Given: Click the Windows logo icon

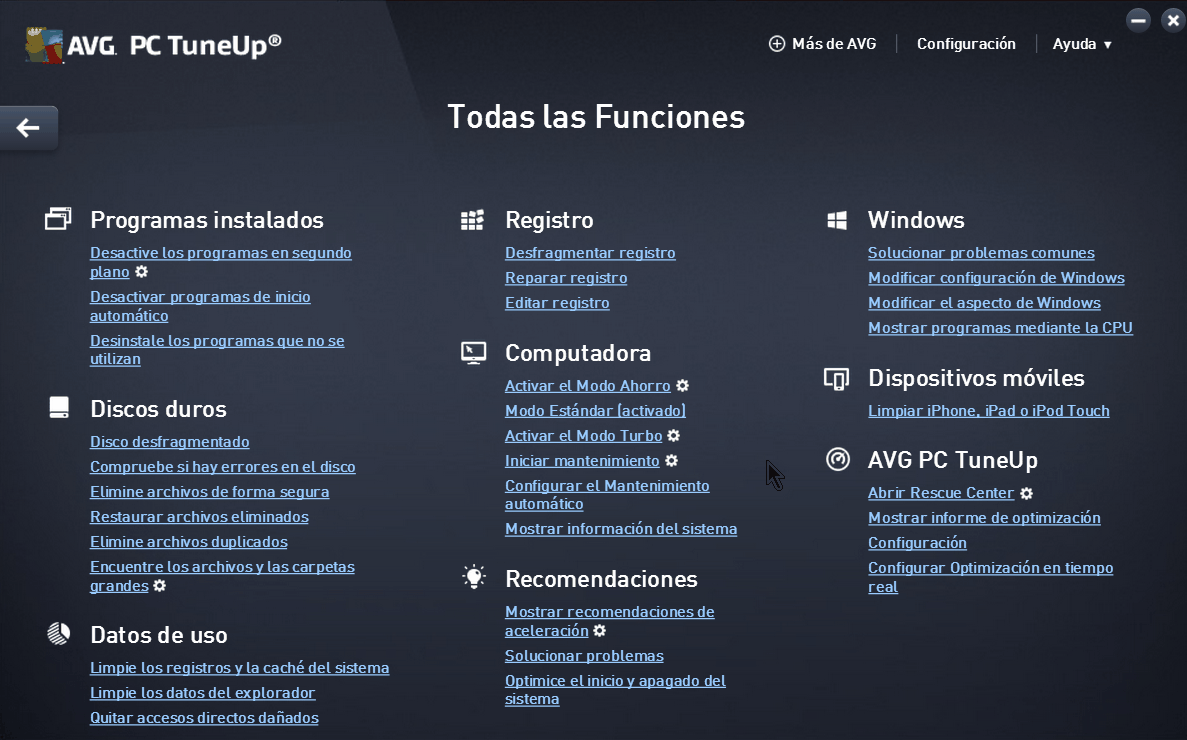Looking at the screenshot, I should 837,220.
